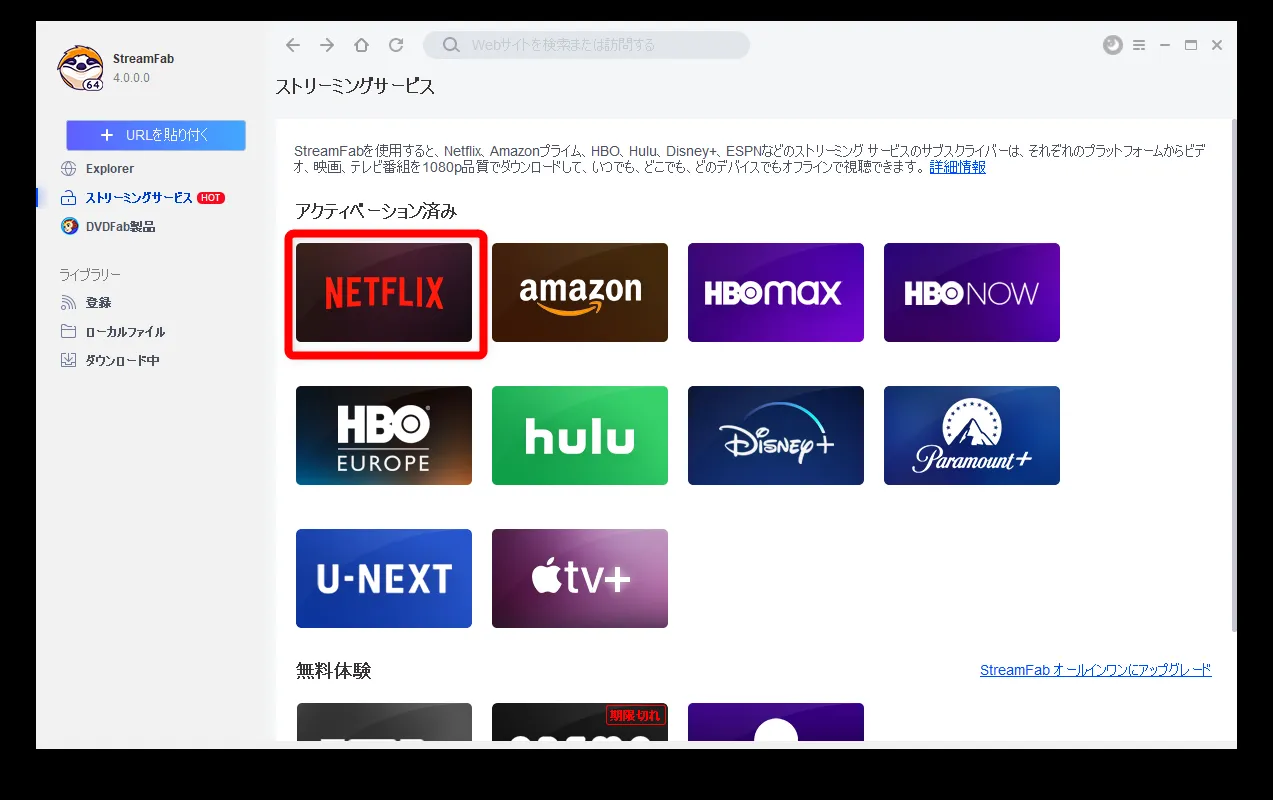Click the ダウンロード中 download icon
This screenshot has height=800, width=1273.
68,360
